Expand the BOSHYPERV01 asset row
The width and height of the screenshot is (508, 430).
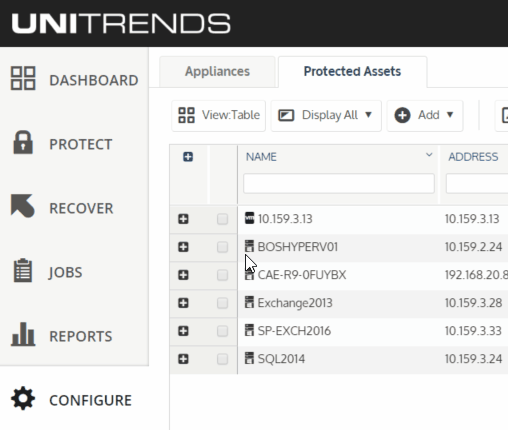click(x=183, y=247)
